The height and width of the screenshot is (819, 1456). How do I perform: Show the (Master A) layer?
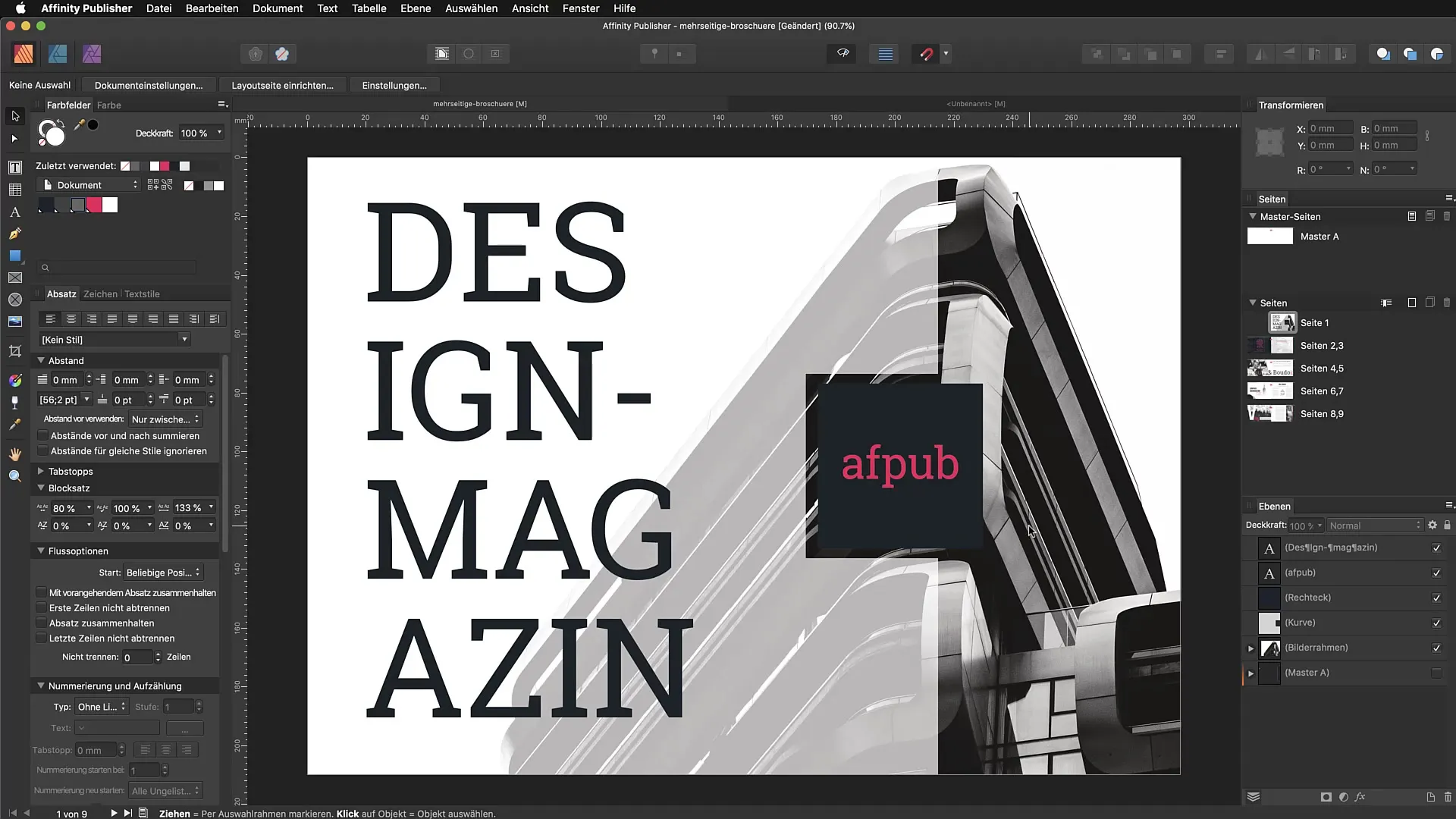[1436, 673]
